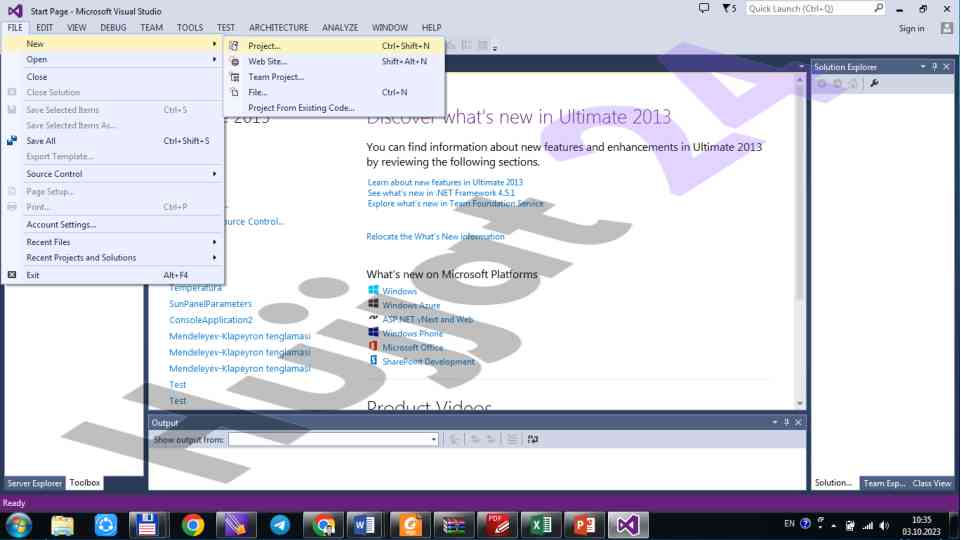This screenshot has width=961, height=540.
Task: Open the Windows Start button
Action: (18, 525)
